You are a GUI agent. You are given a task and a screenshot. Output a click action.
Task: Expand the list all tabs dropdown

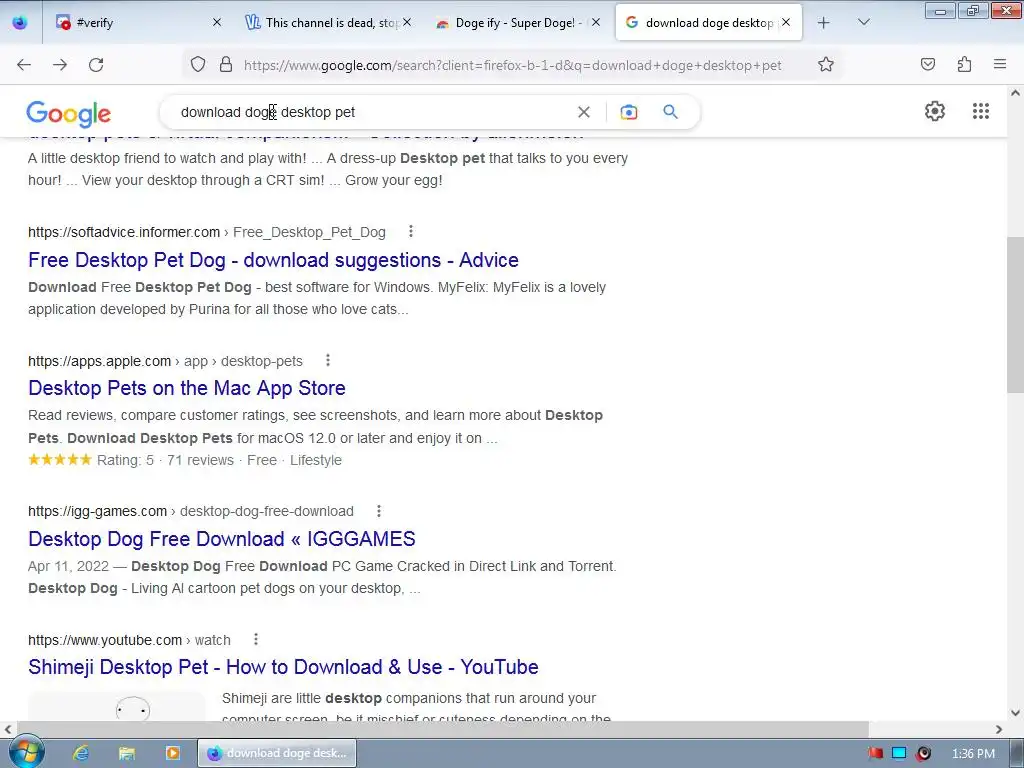863,22
